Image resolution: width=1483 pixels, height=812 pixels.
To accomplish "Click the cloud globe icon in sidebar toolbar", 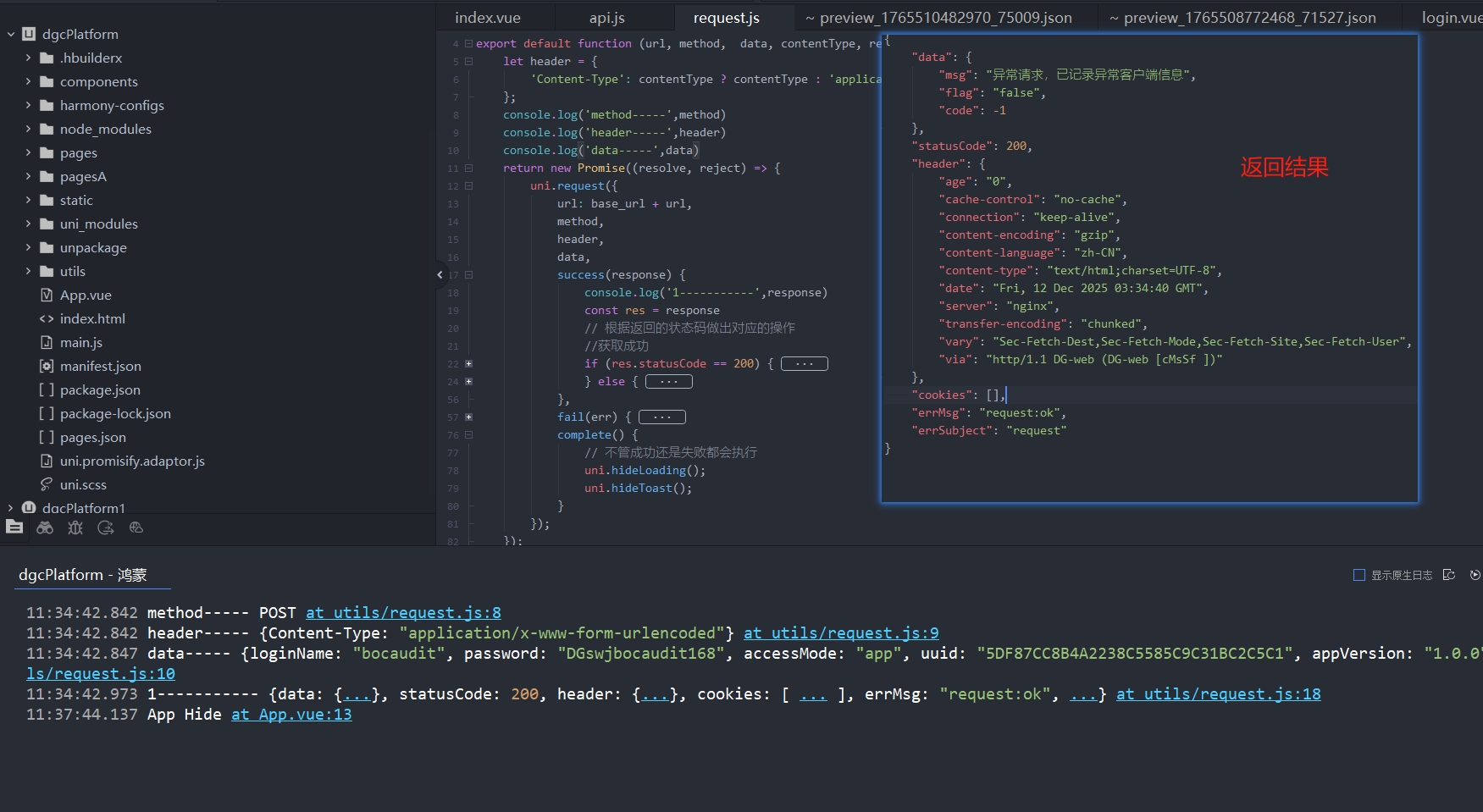I will pos(136,528).
